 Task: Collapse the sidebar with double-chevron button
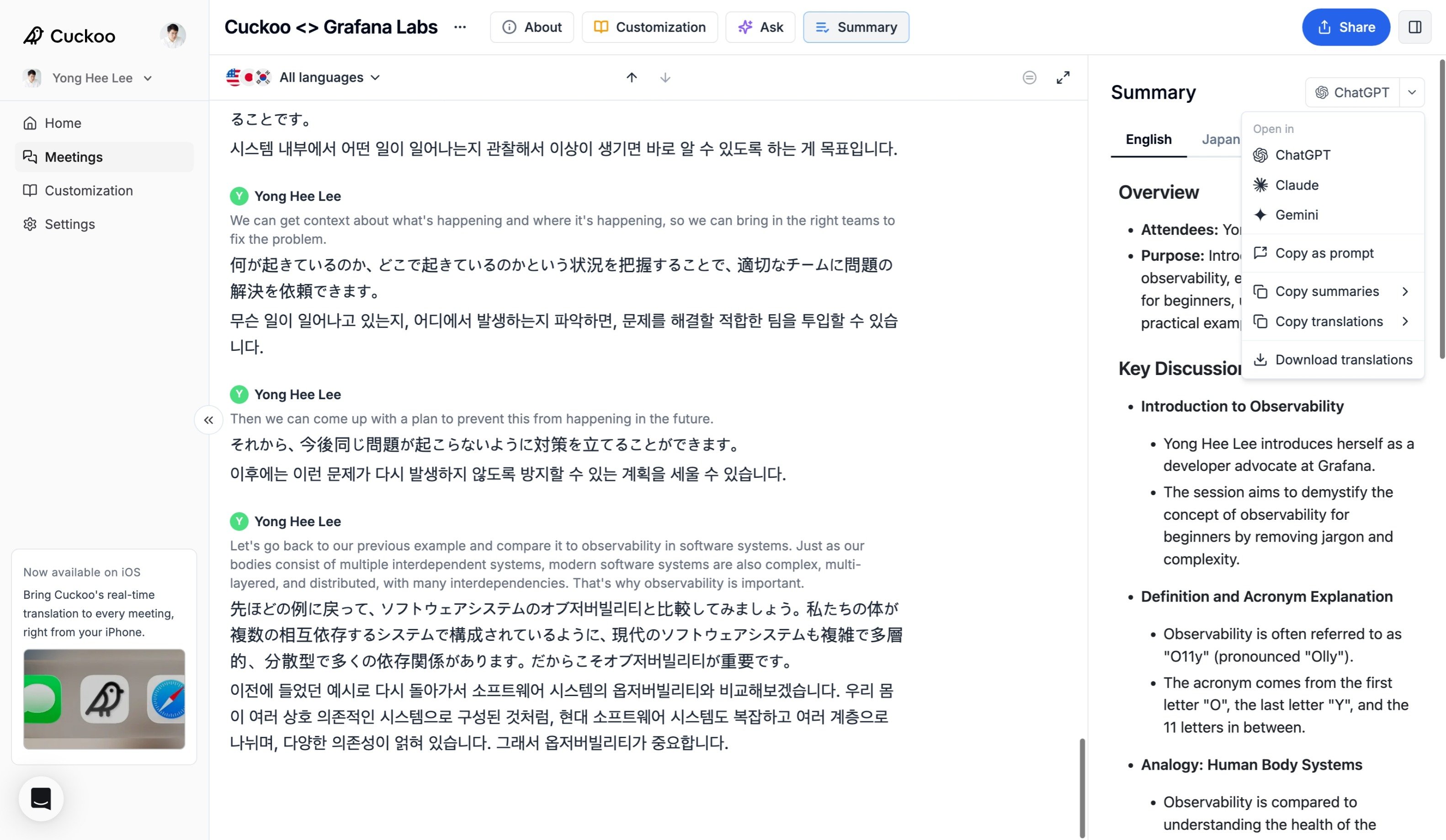[x=208, y=420]
